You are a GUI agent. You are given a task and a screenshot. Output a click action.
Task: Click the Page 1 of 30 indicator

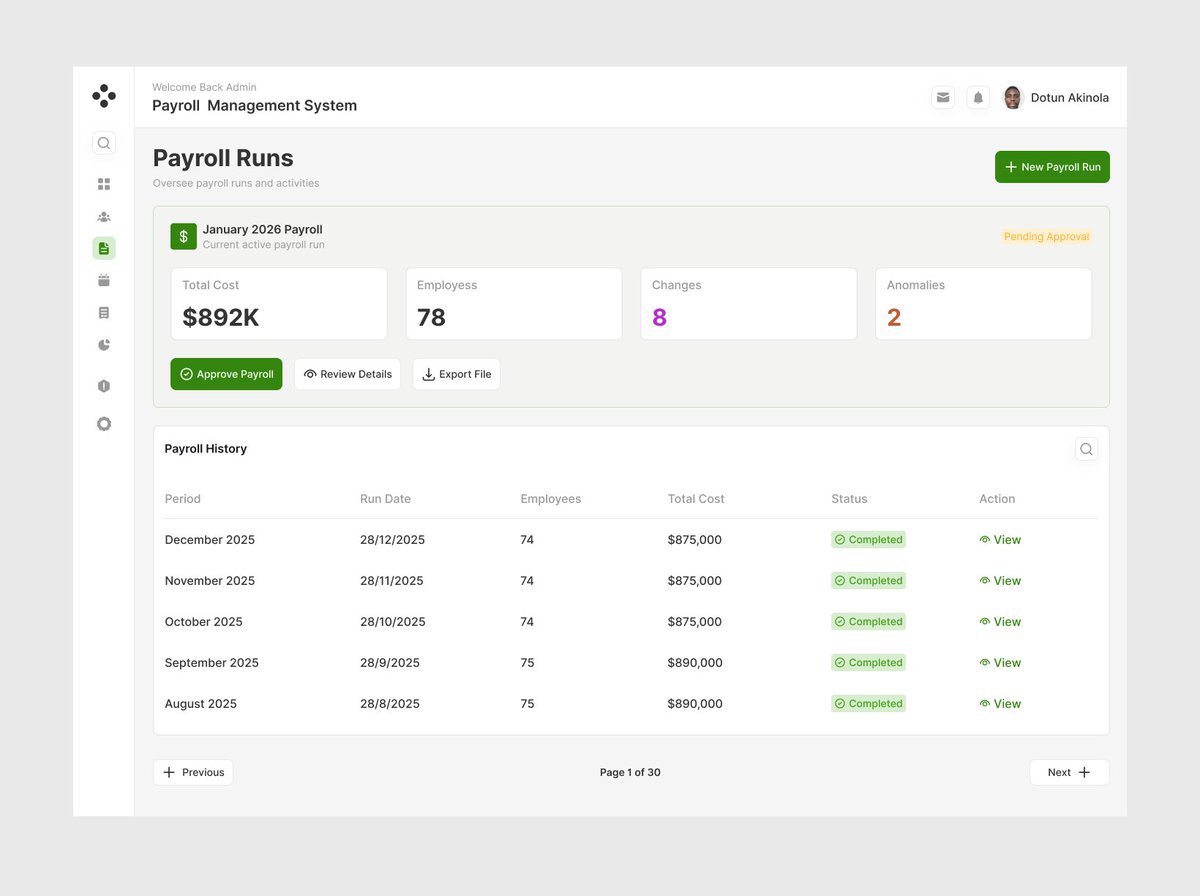pyautogui.click(x=630, y=773)
